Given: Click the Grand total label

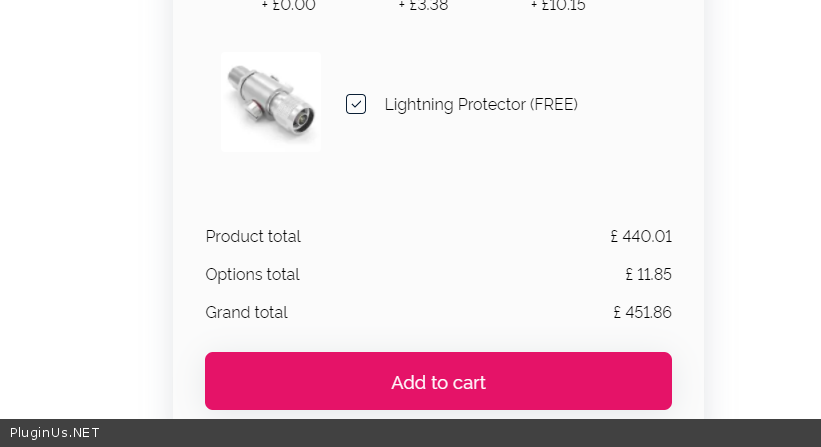Looking at the screenshot, I should (246, 313).
